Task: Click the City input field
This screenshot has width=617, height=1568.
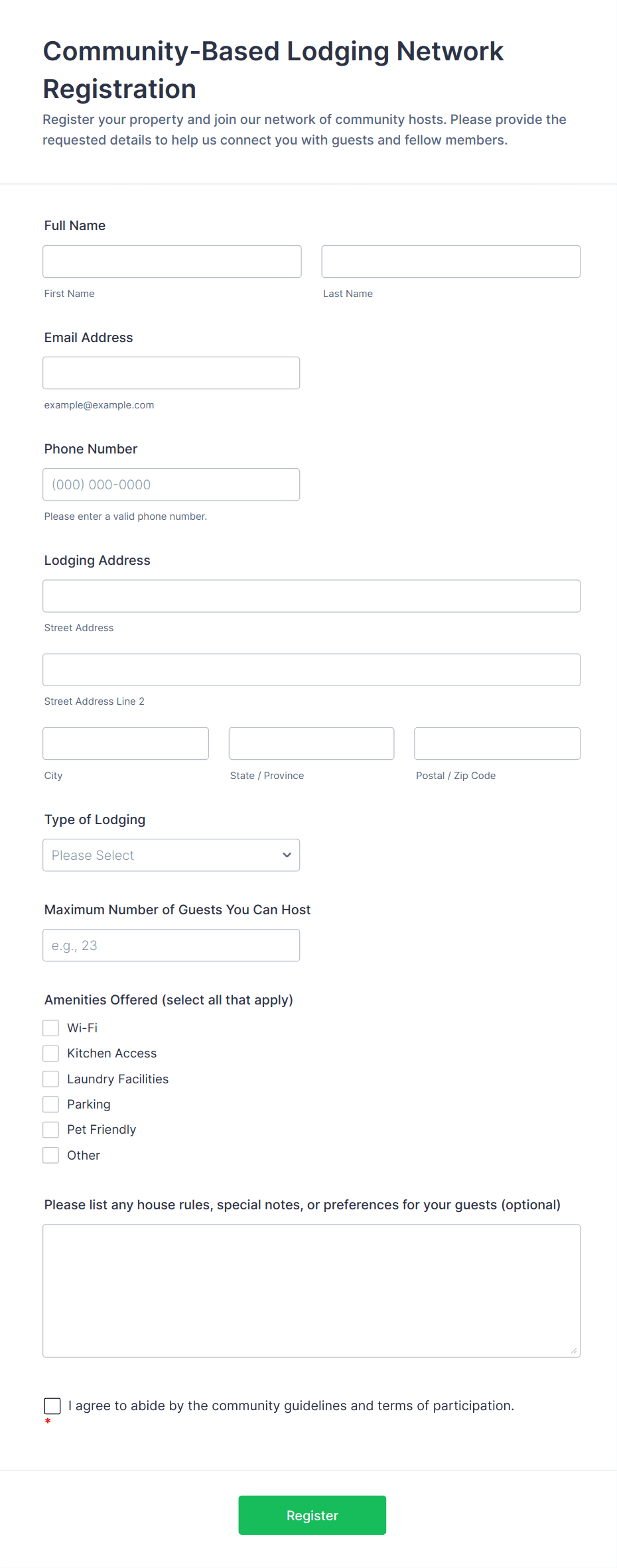Action: tap(125, 743)
